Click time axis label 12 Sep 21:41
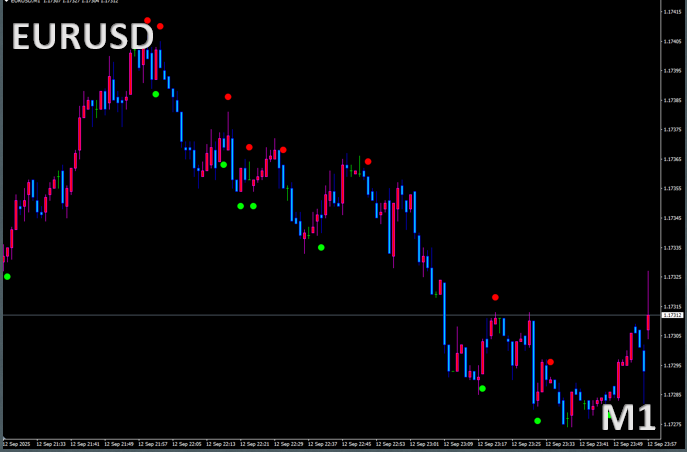The image size is (687, 452). (85, 444)
